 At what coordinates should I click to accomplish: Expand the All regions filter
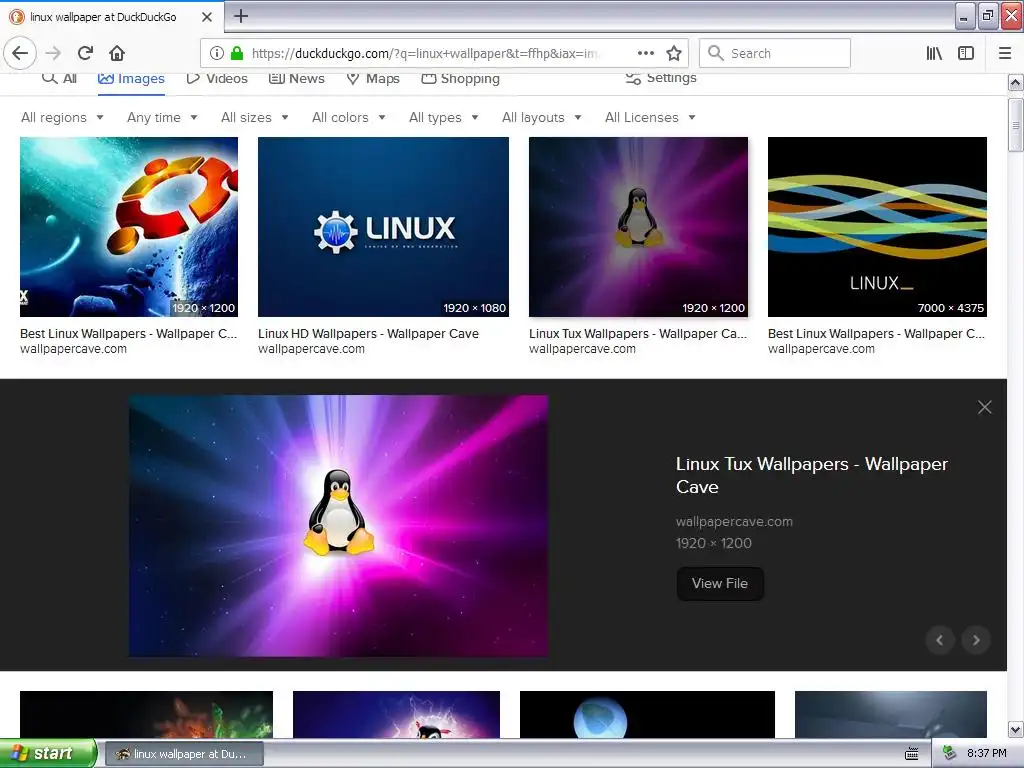pyautogui.click(x=62, y=118)
